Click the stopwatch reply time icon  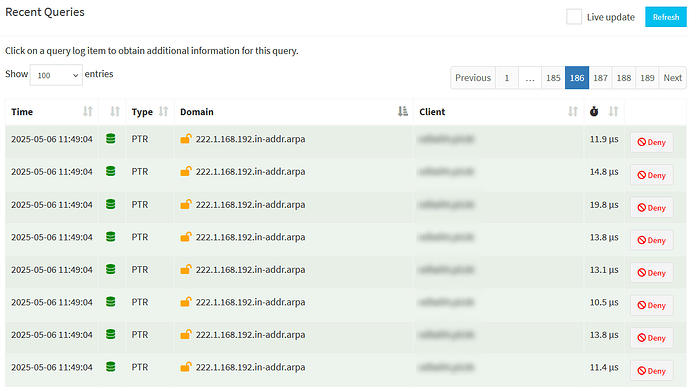coord(594,112)
